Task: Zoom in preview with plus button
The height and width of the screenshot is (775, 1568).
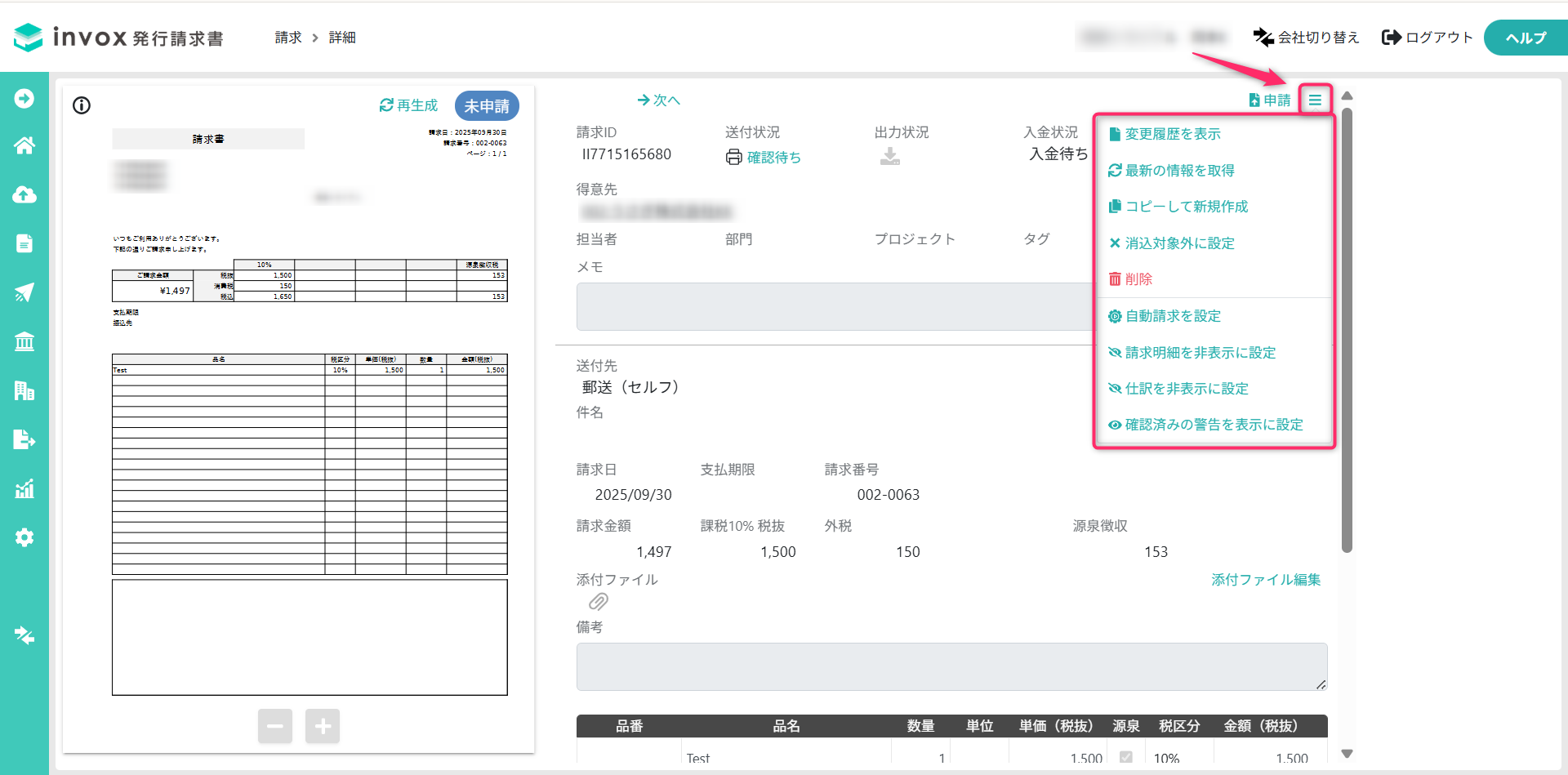Action: pyautogui.click(x=323, y=726)
